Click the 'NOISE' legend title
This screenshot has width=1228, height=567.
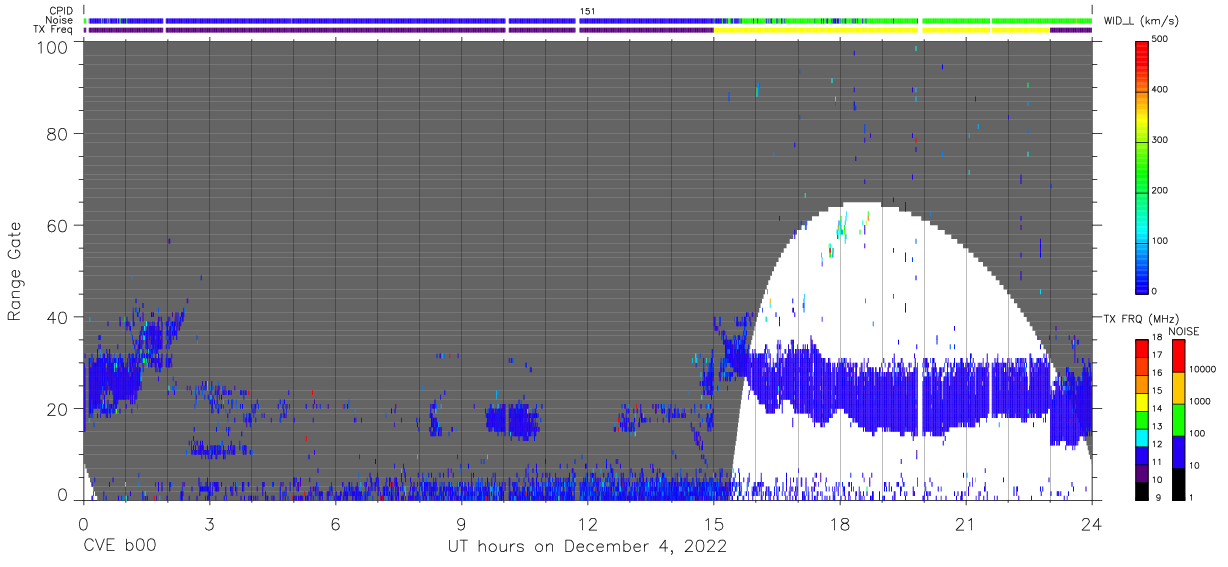(x=1186, y=331)
